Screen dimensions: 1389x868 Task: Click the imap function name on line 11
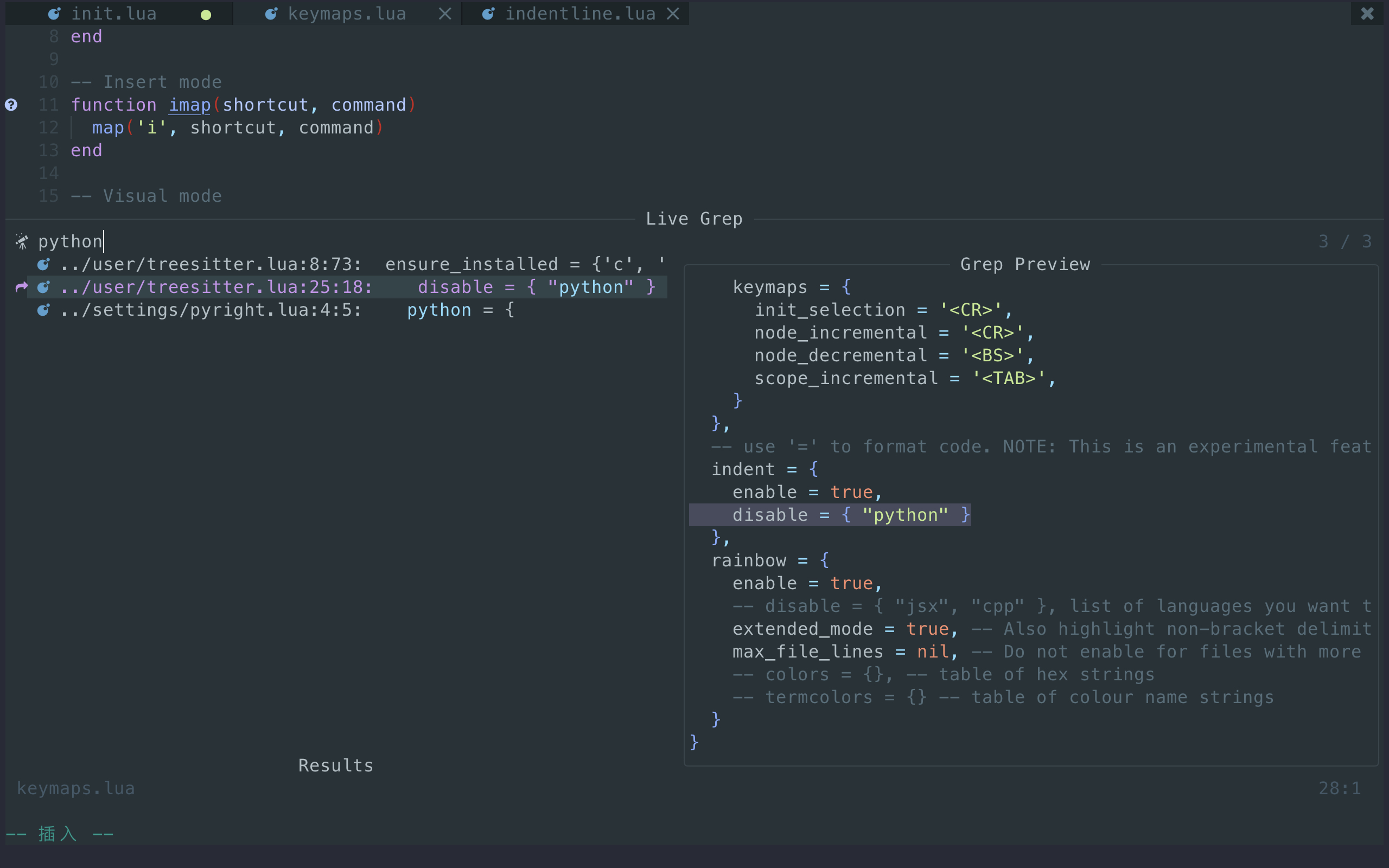[x=189, y=105]
